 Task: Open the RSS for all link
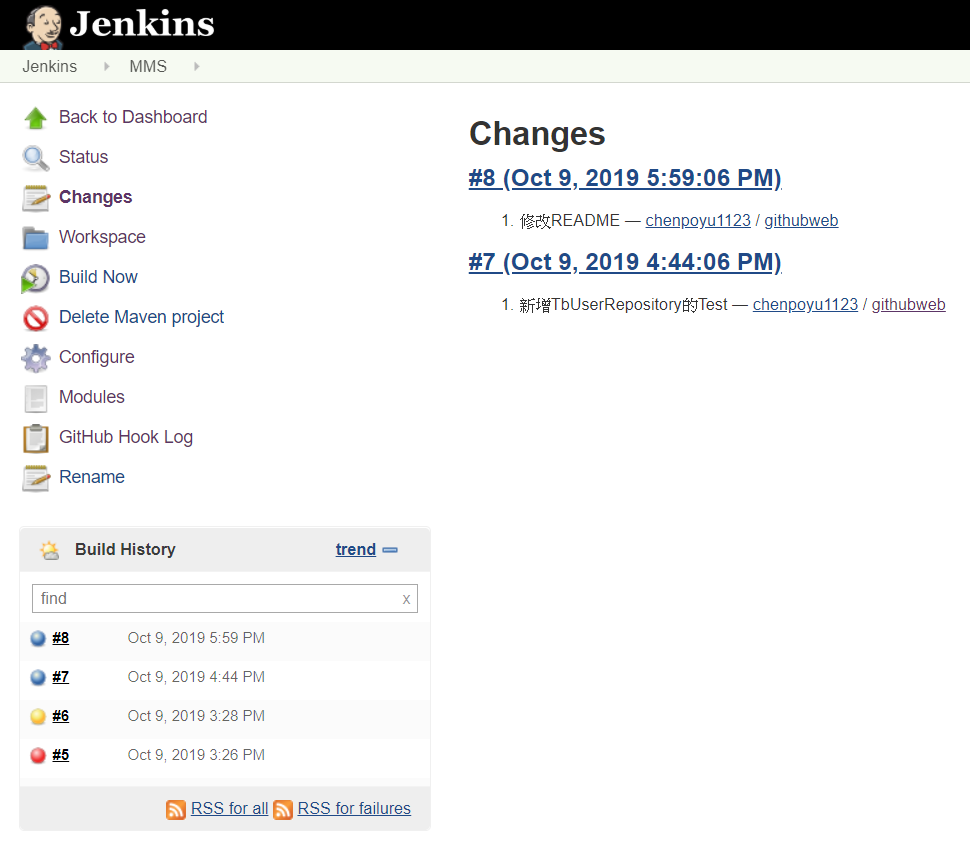230,808
